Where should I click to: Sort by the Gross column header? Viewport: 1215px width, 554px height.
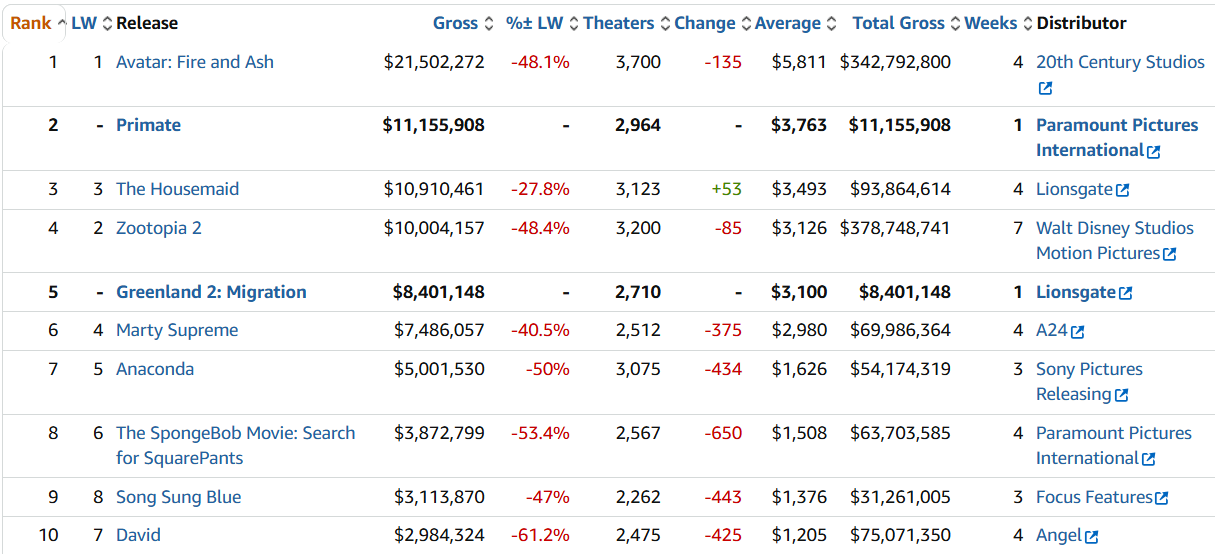[x=455, y=23]
